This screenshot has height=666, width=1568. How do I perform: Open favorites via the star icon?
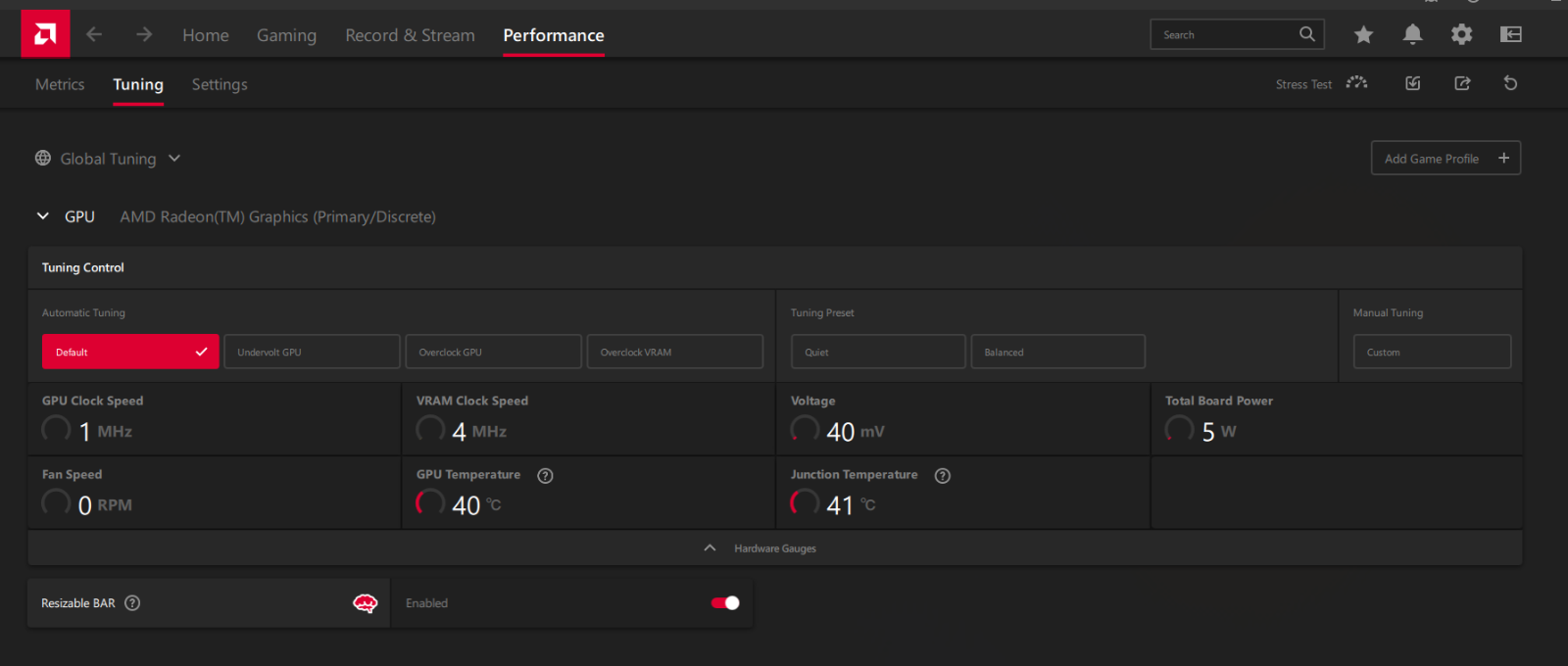(1363, 34)
